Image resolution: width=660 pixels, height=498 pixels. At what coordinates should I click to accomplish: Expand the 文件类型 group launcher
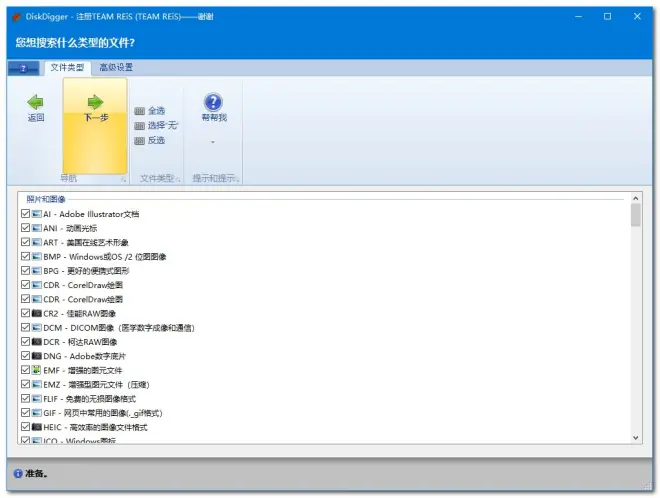click(178, 179)
